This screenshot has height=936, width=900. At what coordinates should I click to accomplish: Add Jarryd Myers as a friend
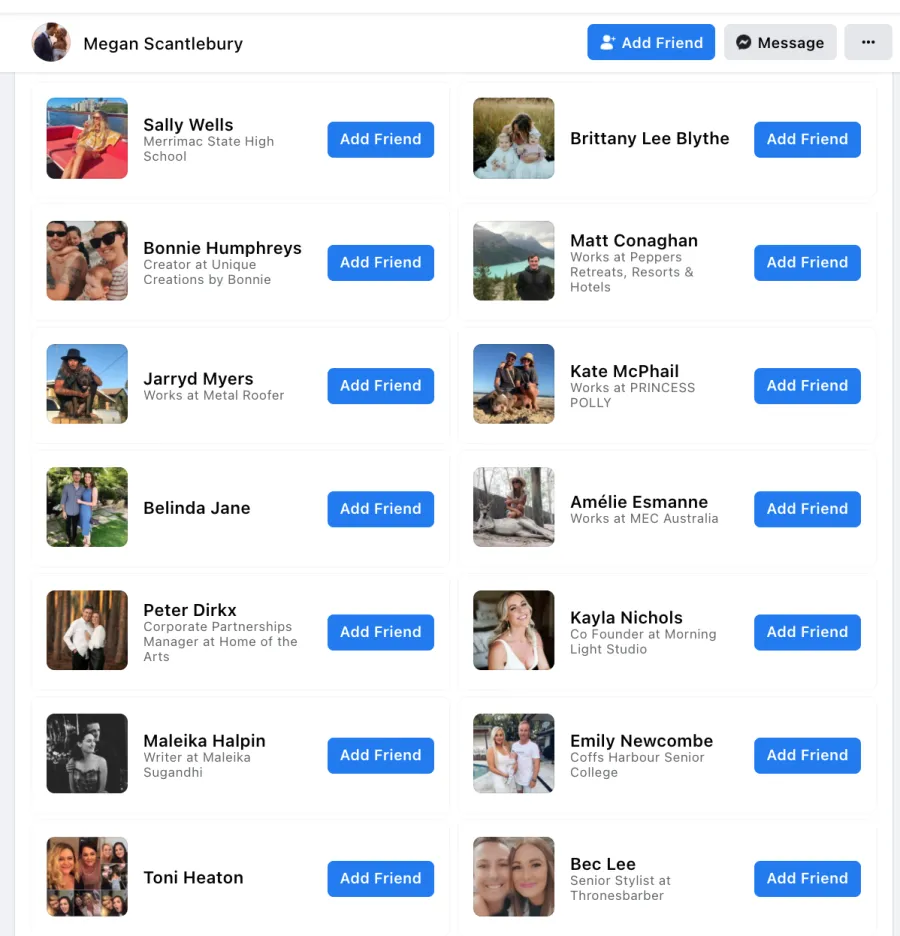(380, 386)
